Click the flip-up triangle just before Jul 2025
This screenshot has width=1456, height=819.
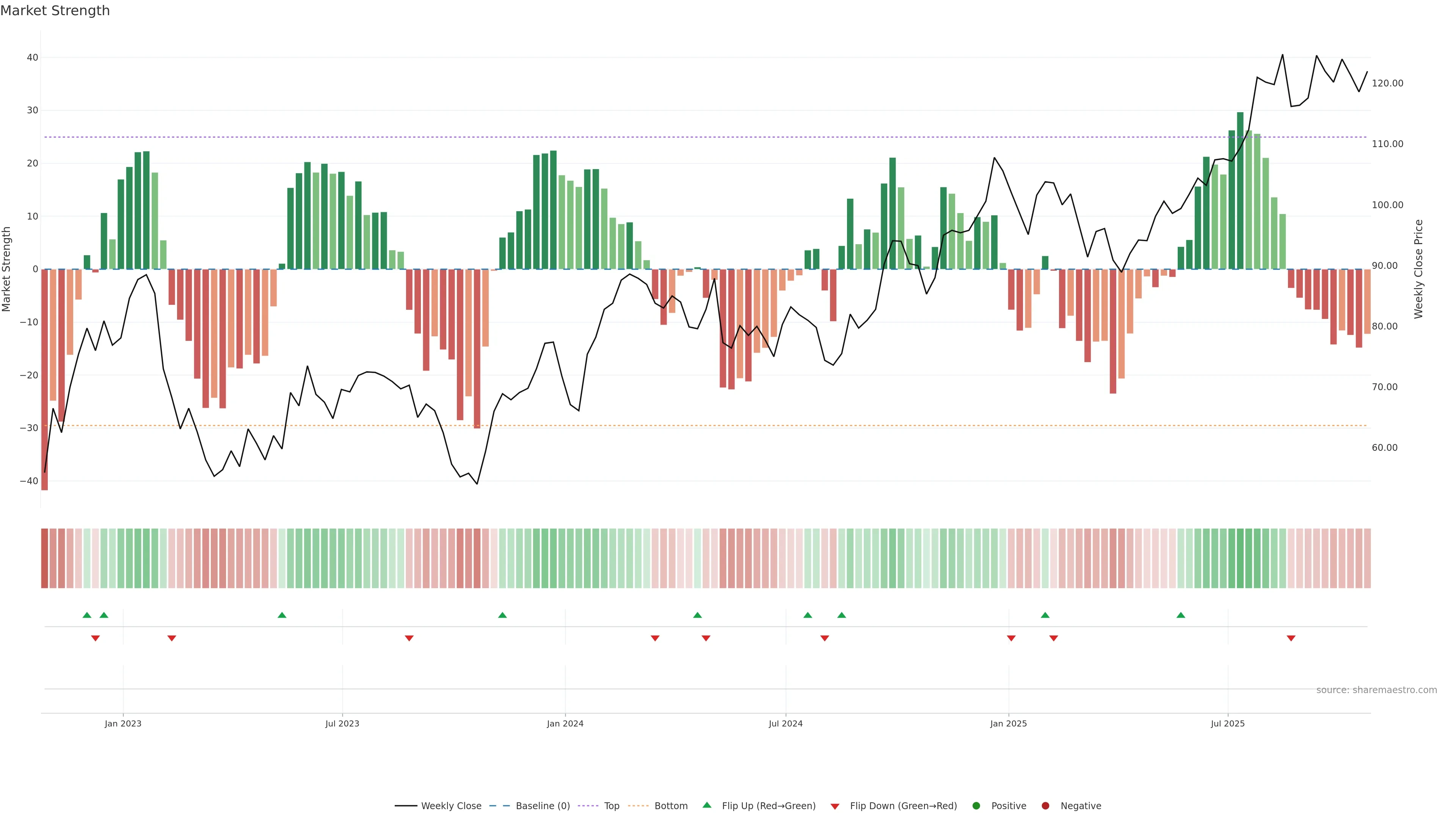coord(1181,615)
